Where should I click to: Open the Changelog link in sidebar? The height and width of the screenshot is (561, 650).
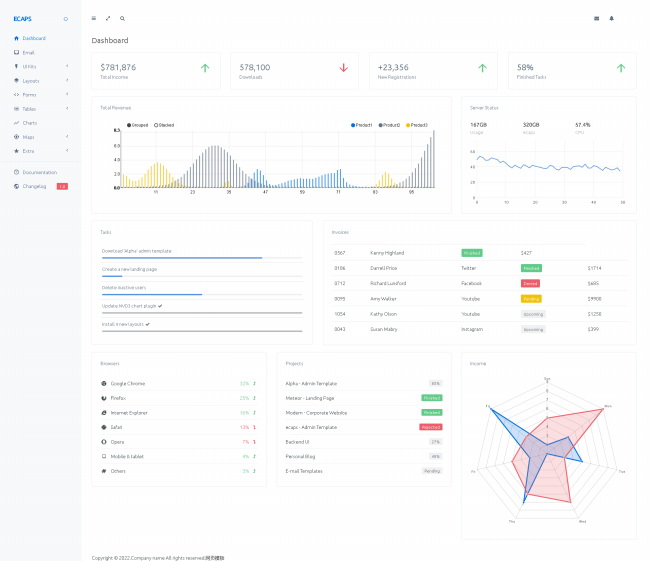pyautogui.click(x=34, y=186)
